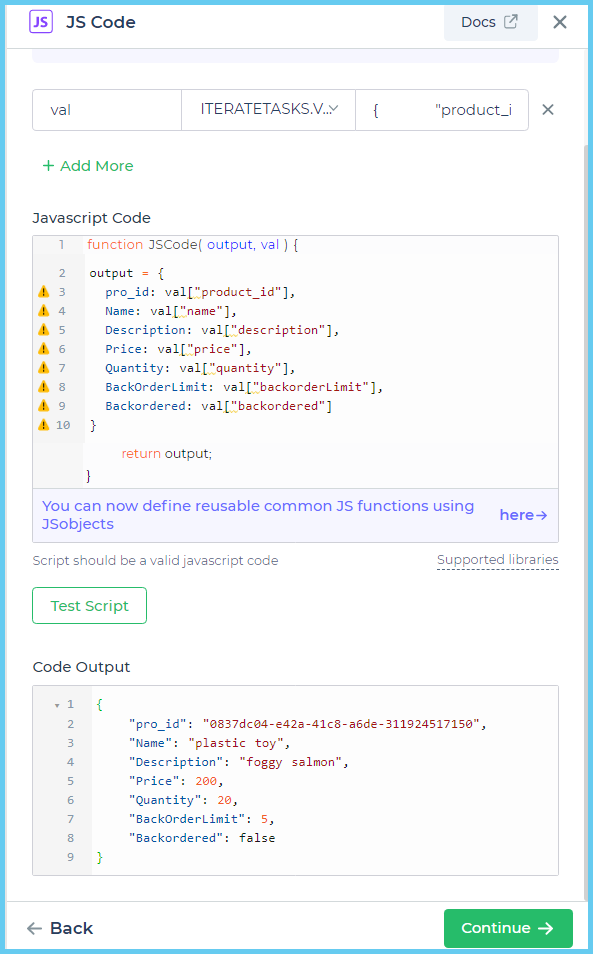
Task: Click the warning icon beside line 6
Action: [x=42, y=348]
